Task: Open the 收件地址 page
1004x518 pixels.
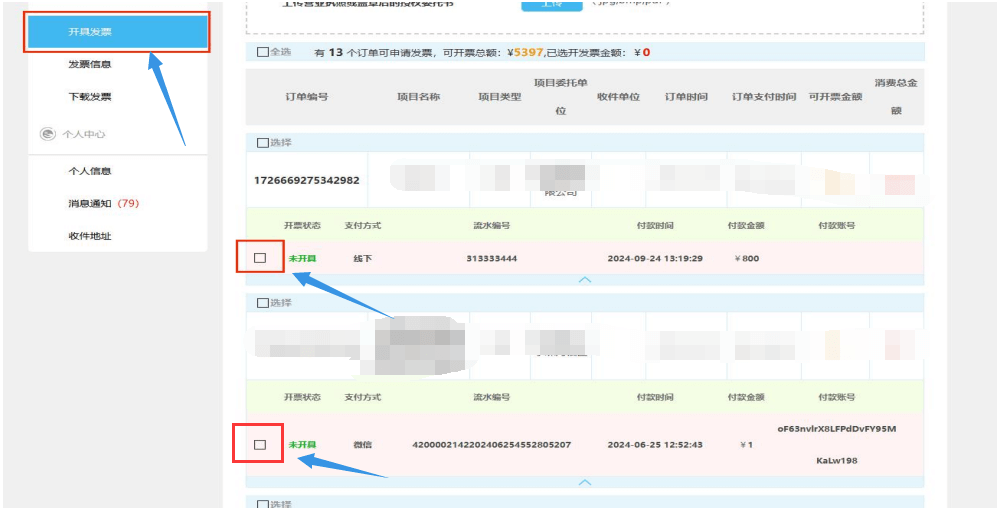Action: 90,236
